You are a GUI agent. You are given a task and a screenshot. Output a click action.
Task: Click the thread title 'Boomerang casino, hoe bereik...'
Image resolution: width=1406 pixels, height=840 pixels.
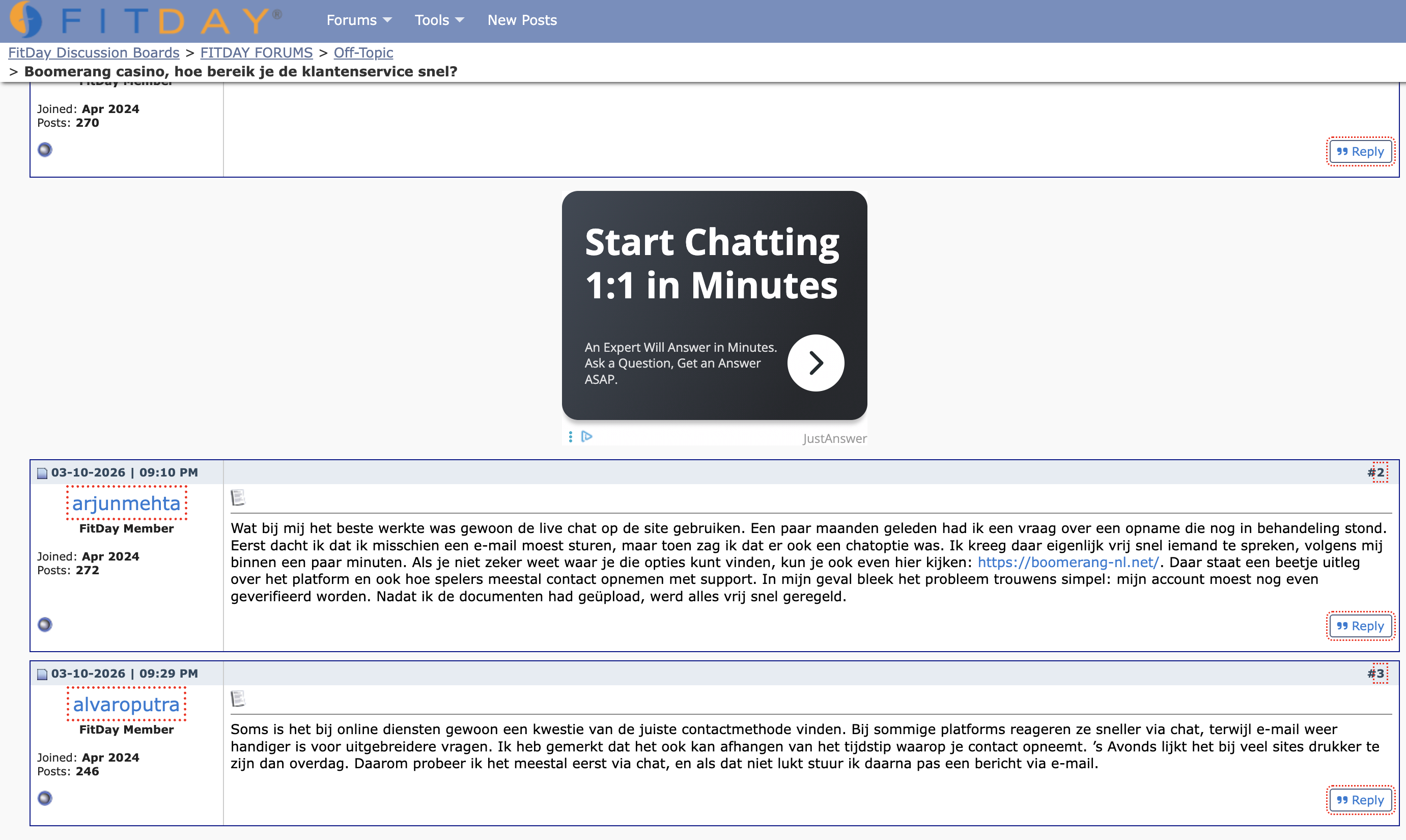(241, 72)
